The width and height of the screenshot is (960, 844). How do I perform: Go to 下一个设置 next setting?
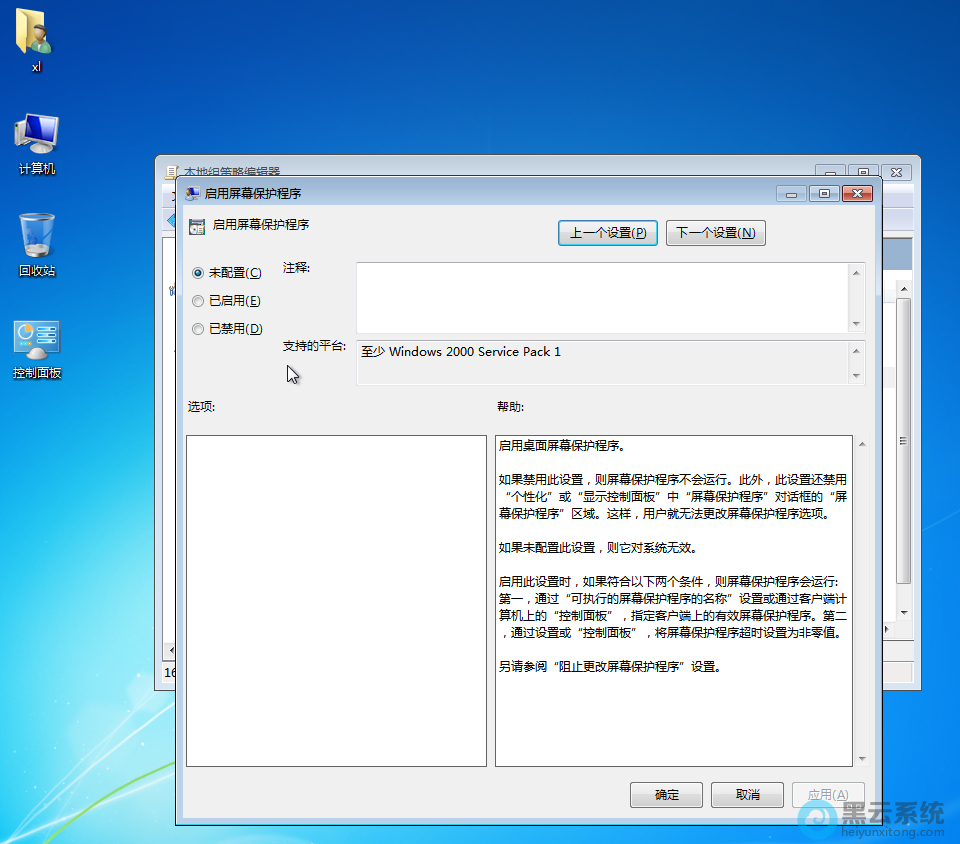coord(715,233)
